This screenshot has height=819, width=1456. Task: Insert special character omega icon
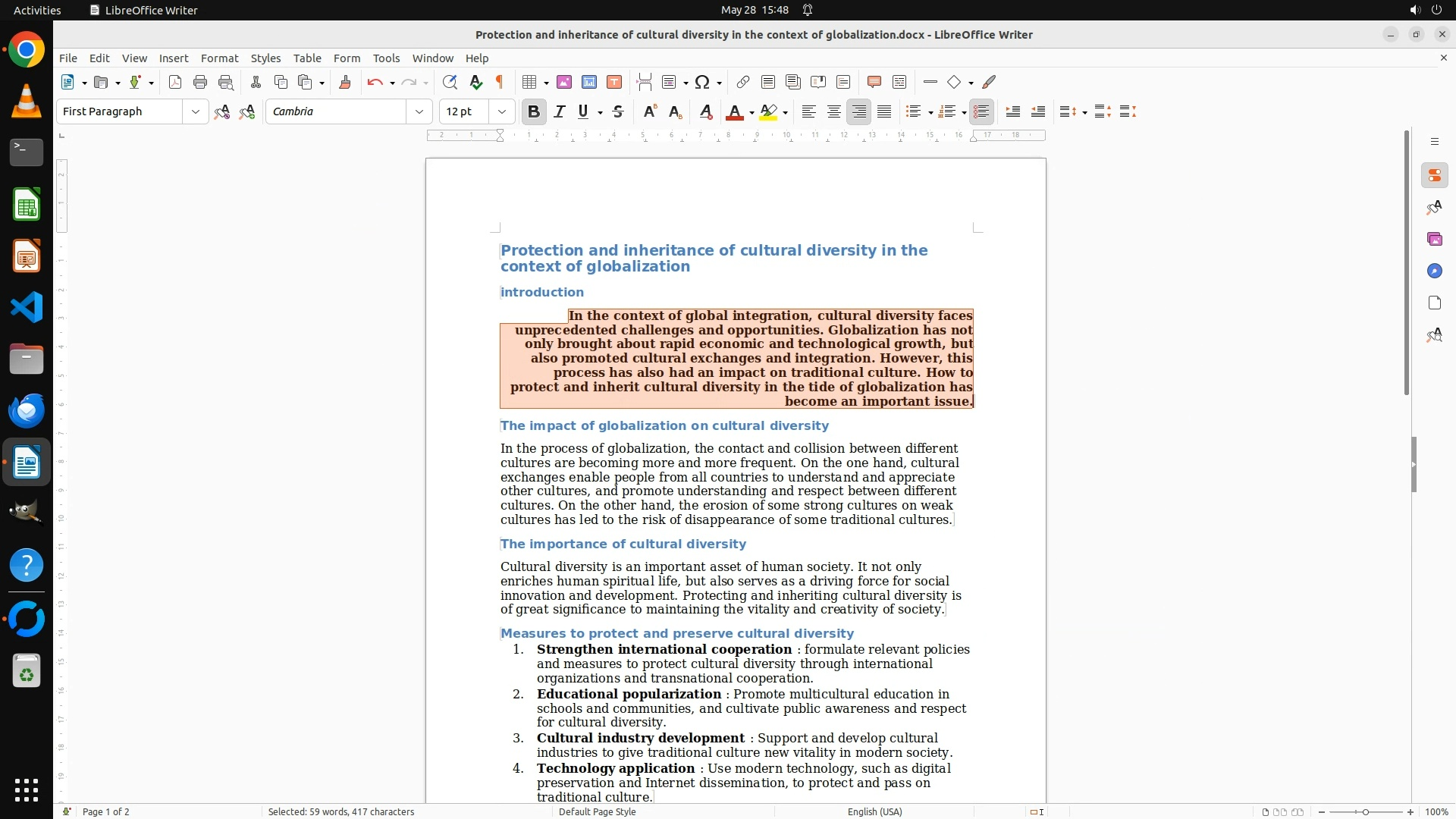pos(702,83)
